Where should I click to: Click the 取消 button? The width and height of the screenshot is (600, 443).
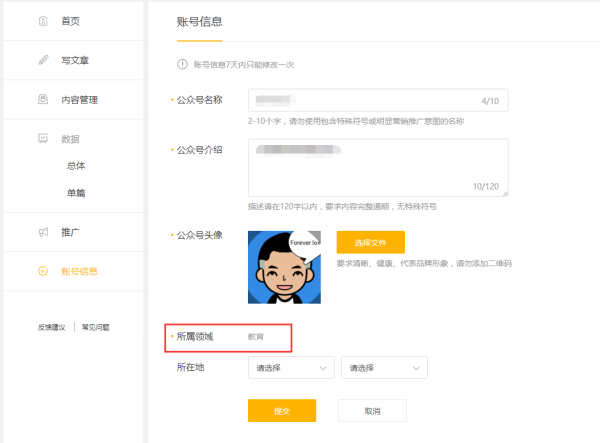[372, 410]
